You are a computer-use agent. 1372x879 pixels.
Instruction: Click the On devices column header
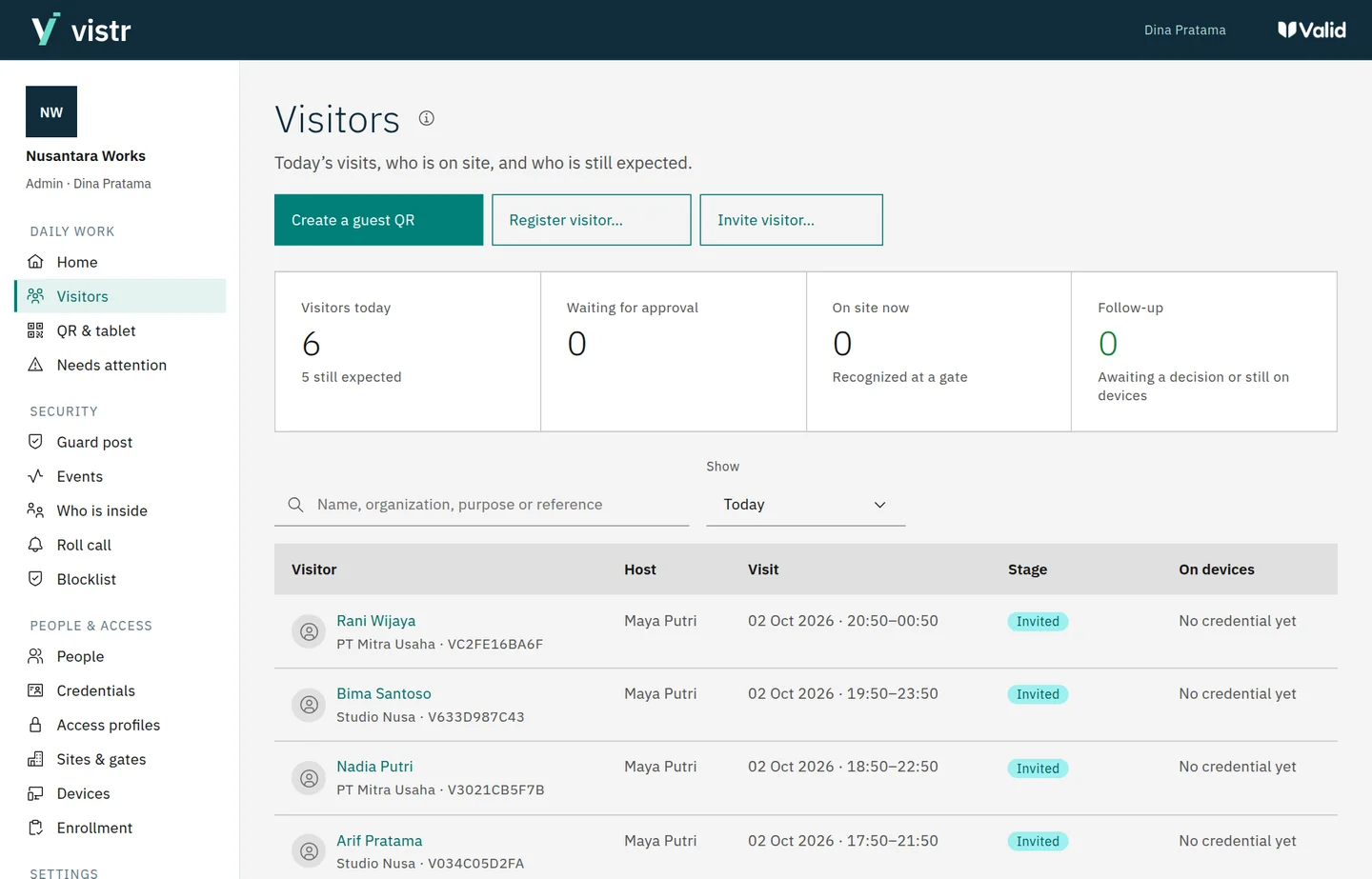[1217, 569]
